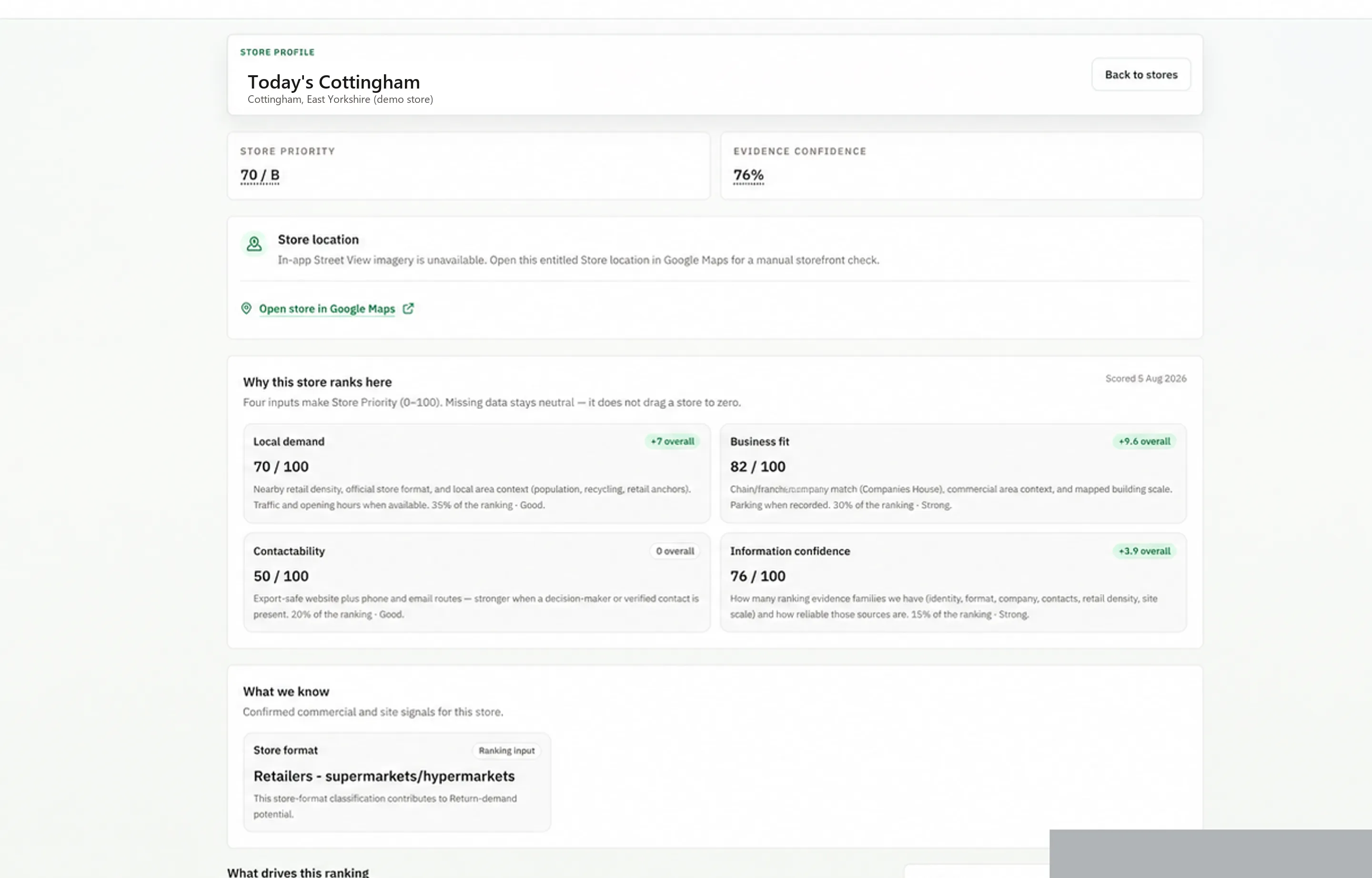Click the map pin icon before Open store
The image size is (1372, 878).
pos(246,309)
